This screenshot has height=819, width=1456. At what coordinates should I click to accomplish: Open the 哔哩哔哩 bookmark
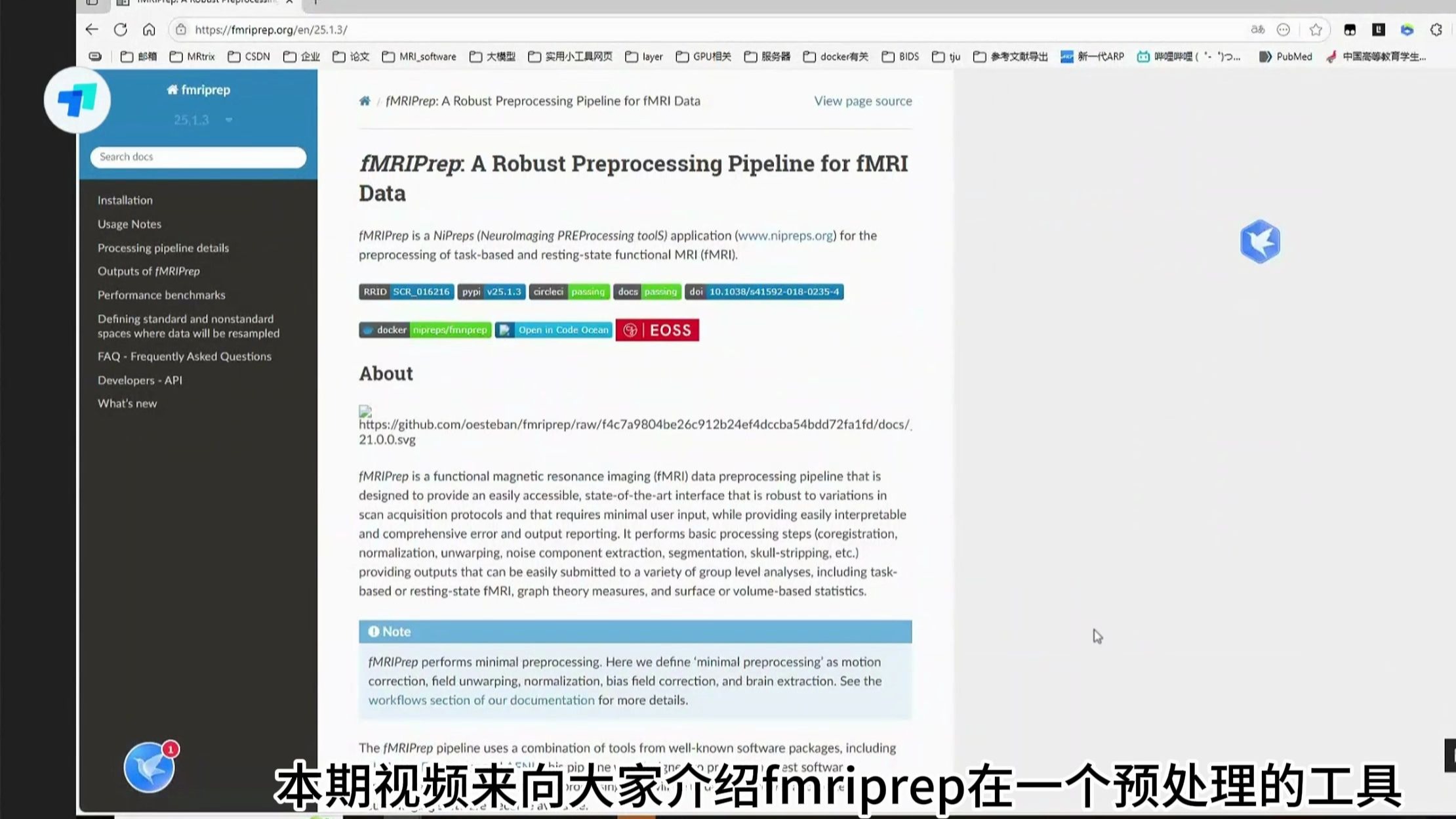pos(1188,56)
